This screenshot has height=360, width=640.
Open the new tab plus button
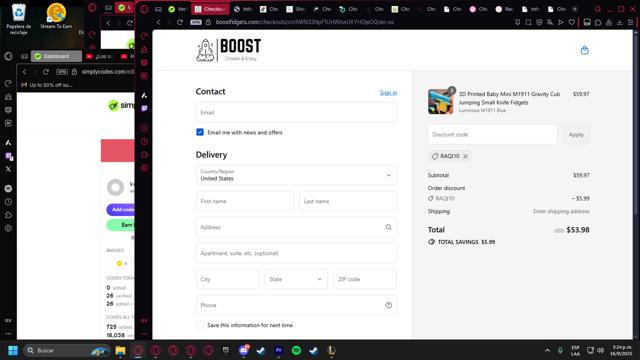575,9
